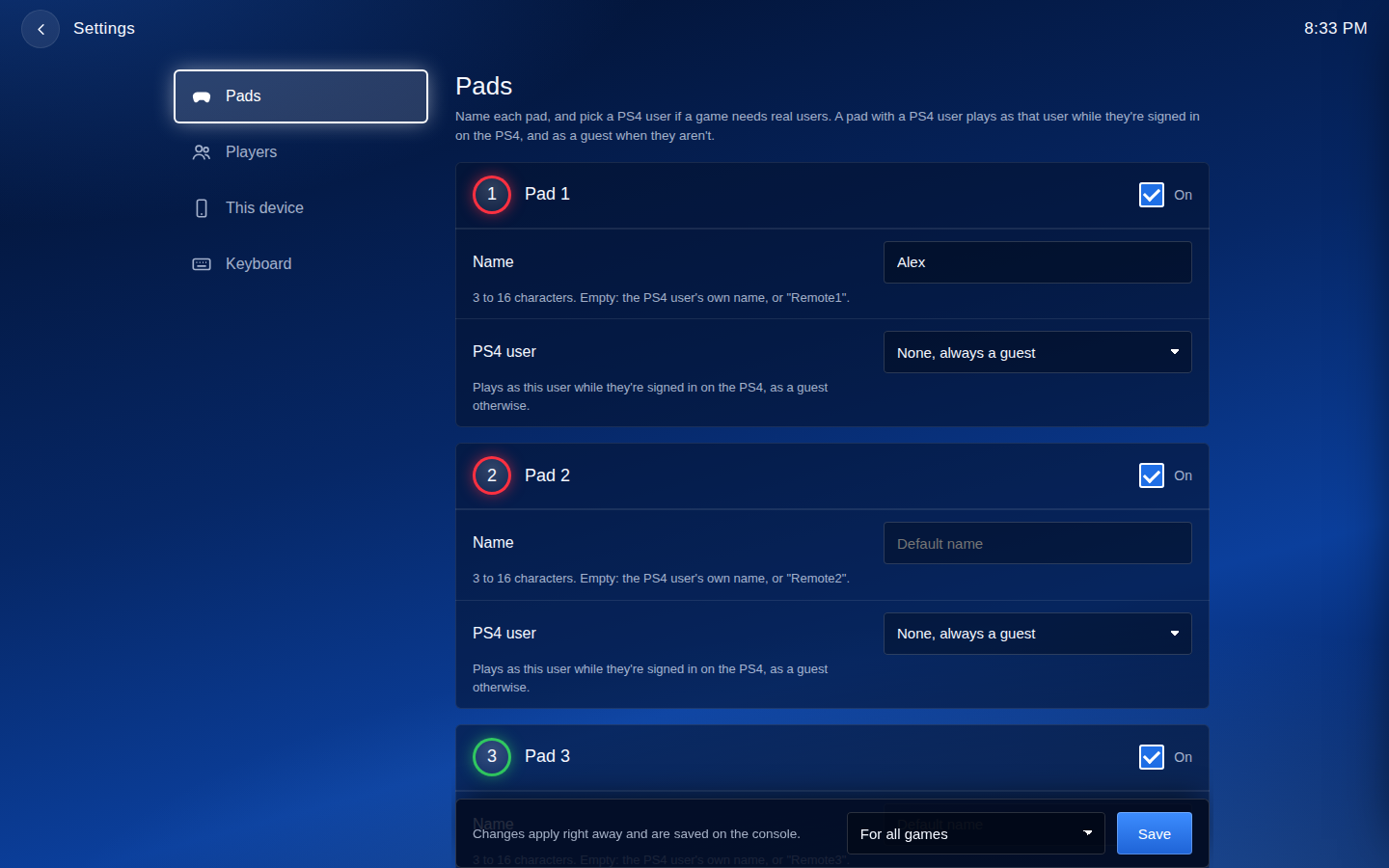1389x868 pixels.
Task: Open the Pads settings section
Action: pos(301,96)
